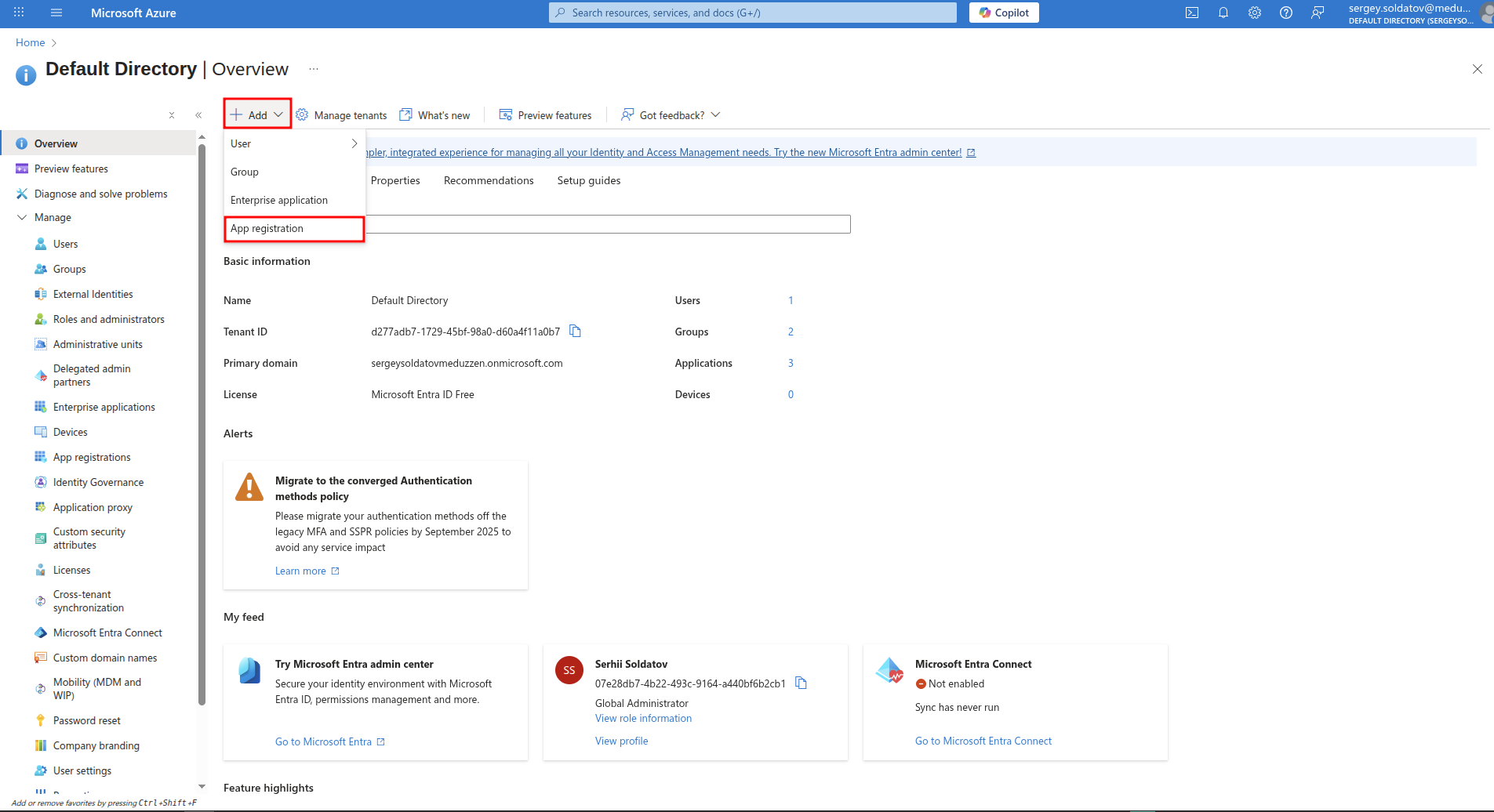Collapse the Manage section in sidebar
The height and width of the screenshot is (812, 1494).
click(x=22, y=217)
